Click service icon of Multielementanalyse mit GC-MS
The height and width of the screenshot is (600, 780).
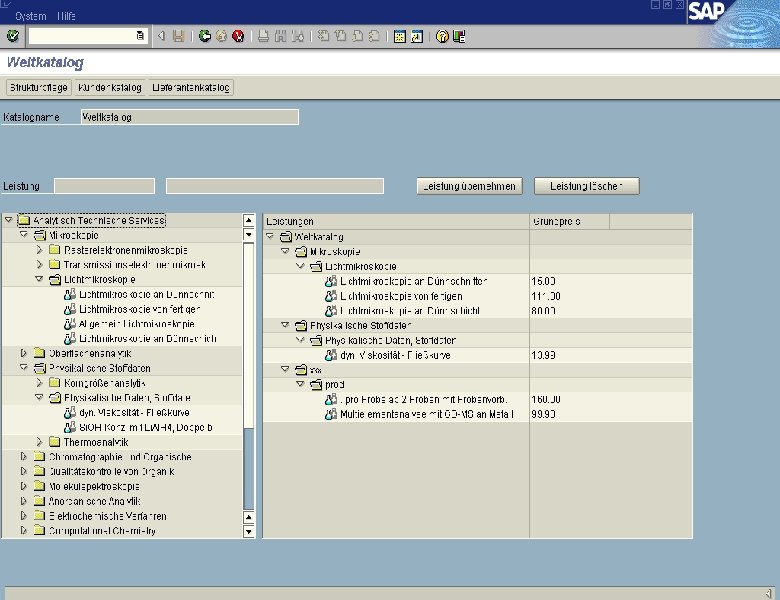point(331,414)
